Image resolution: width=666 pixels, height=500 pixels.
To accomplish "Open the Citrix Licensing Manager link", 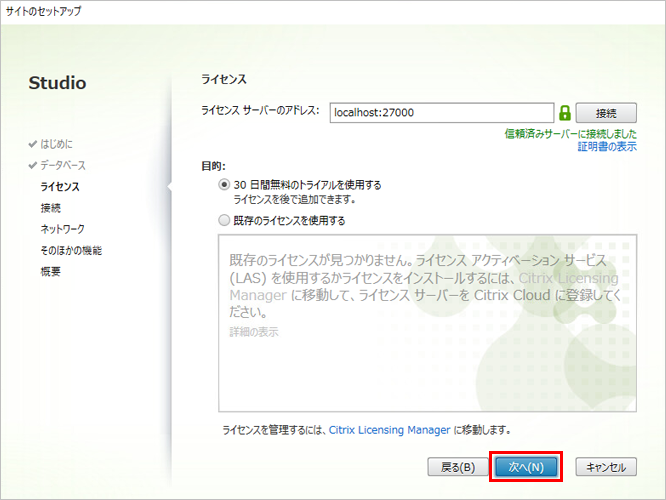I will [x=390, y=430].
